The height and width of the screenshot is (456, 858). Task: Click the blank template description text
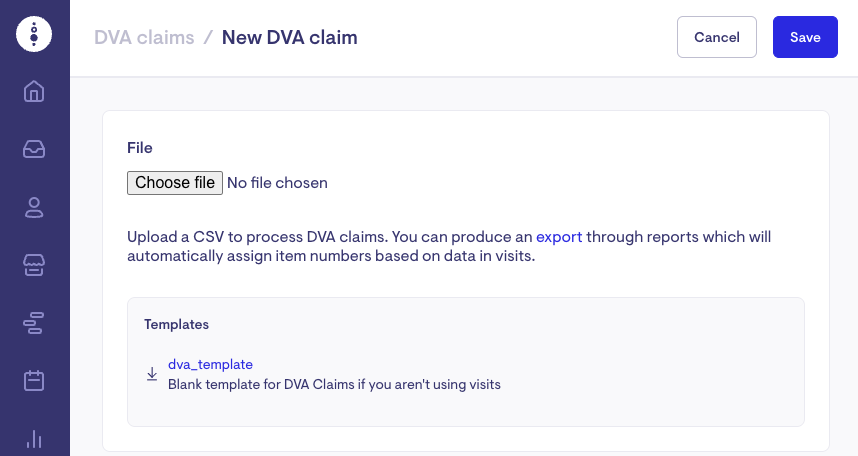[334, 384]
